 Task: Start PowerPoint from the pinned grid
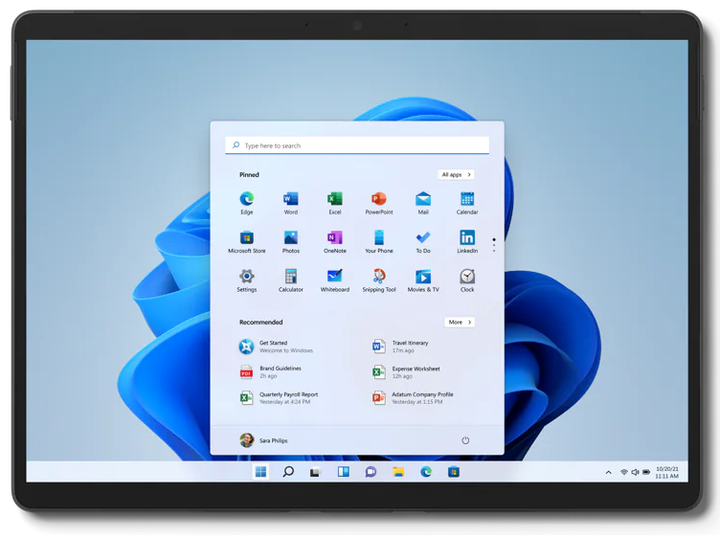(x=379, y=203)
